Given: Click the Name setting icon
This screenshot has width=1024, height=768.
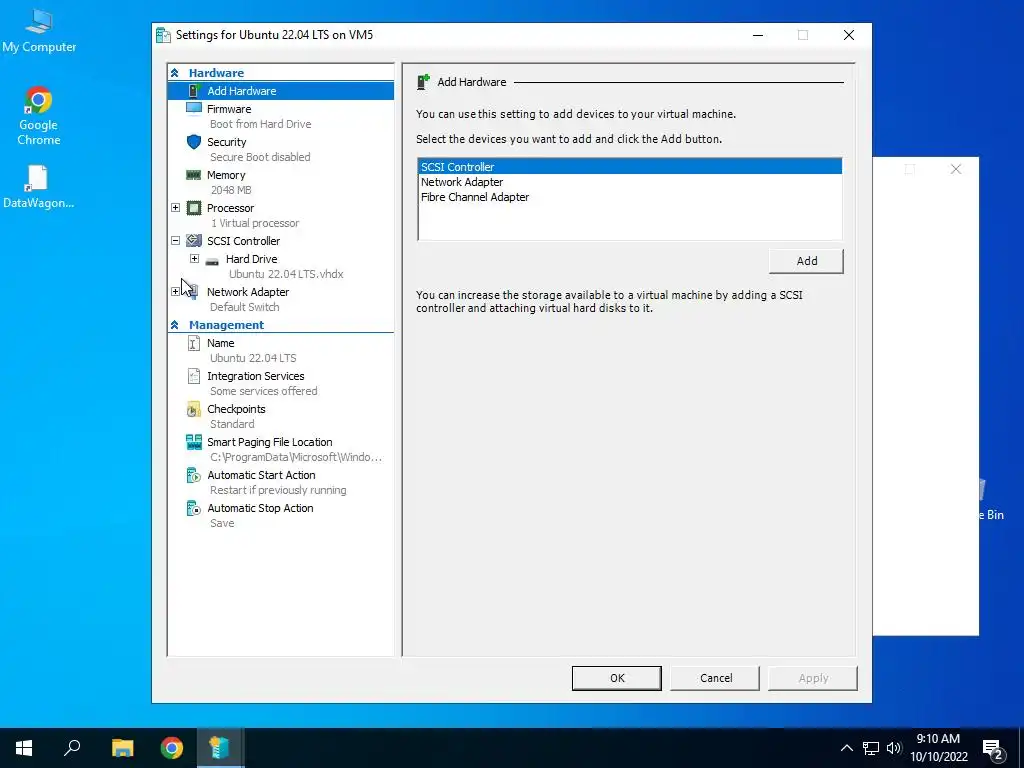Looking at the screenshot, I should click(x=194, y=343).
